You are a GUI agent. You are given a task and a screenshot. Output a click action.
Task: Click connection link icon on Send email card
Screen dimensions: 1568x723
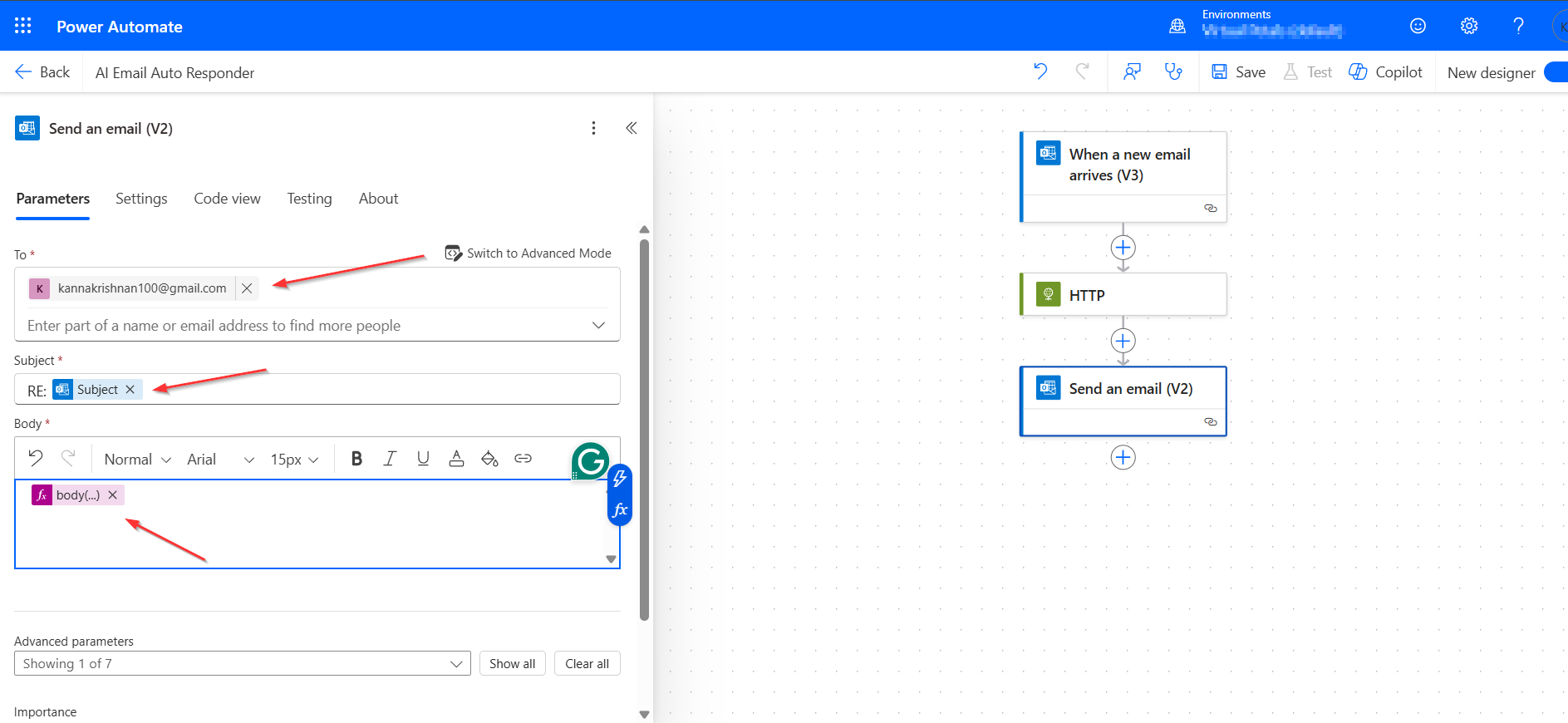point(1211,422)
